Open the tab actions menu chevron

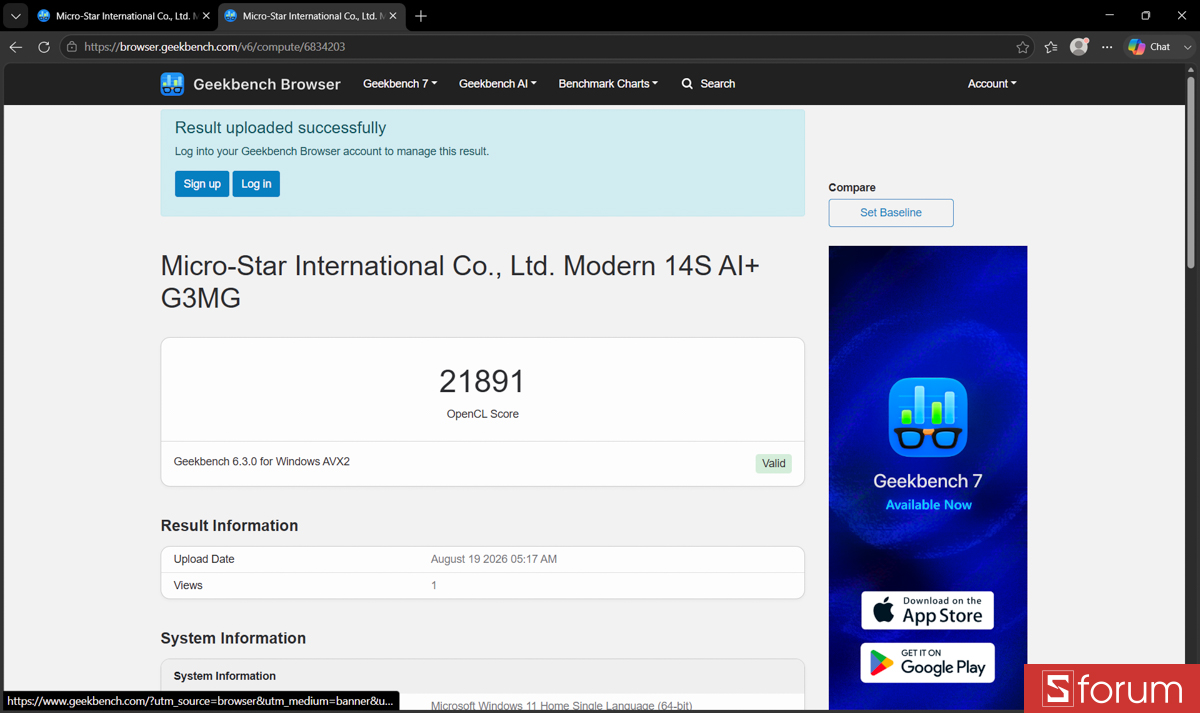tap(15, 16)
